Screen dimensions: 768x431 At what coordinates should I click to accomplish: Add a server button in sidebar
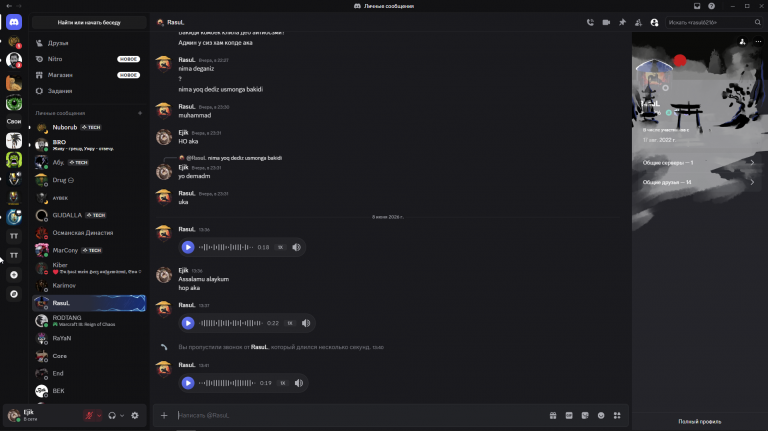click(x=14, y=275)
